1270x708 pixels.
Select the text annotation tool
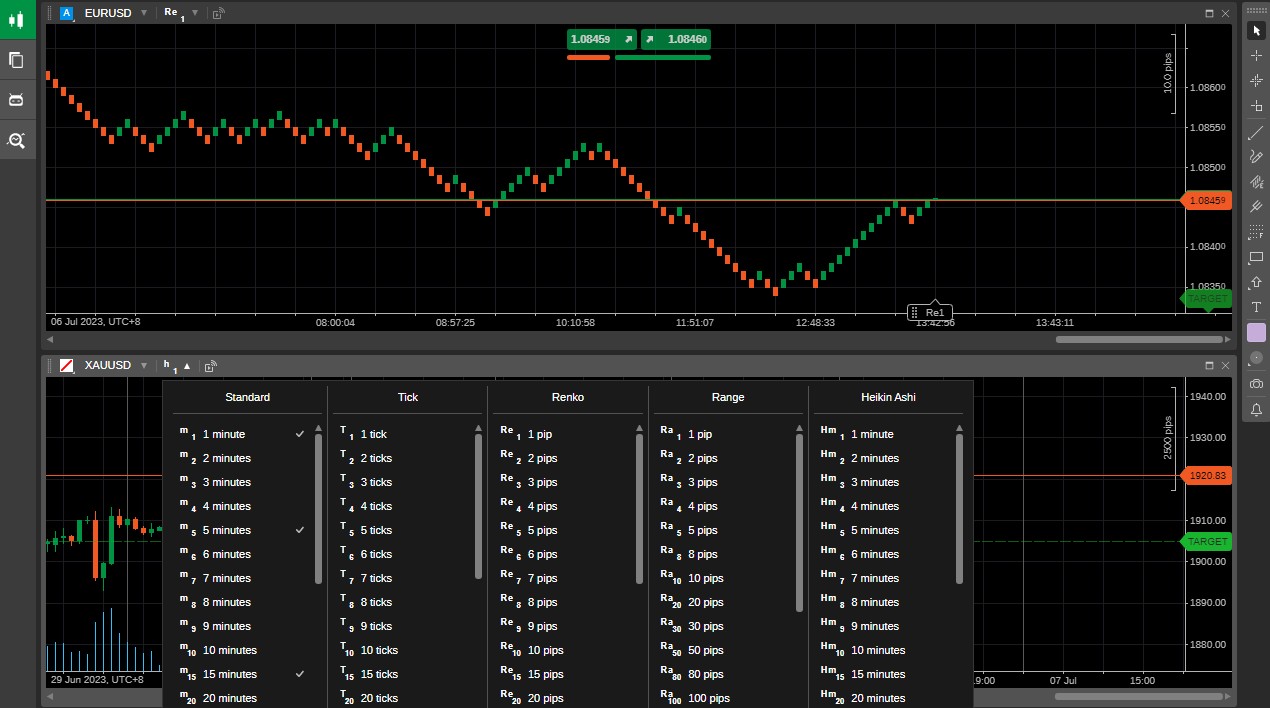click(x=1256, y=307)
